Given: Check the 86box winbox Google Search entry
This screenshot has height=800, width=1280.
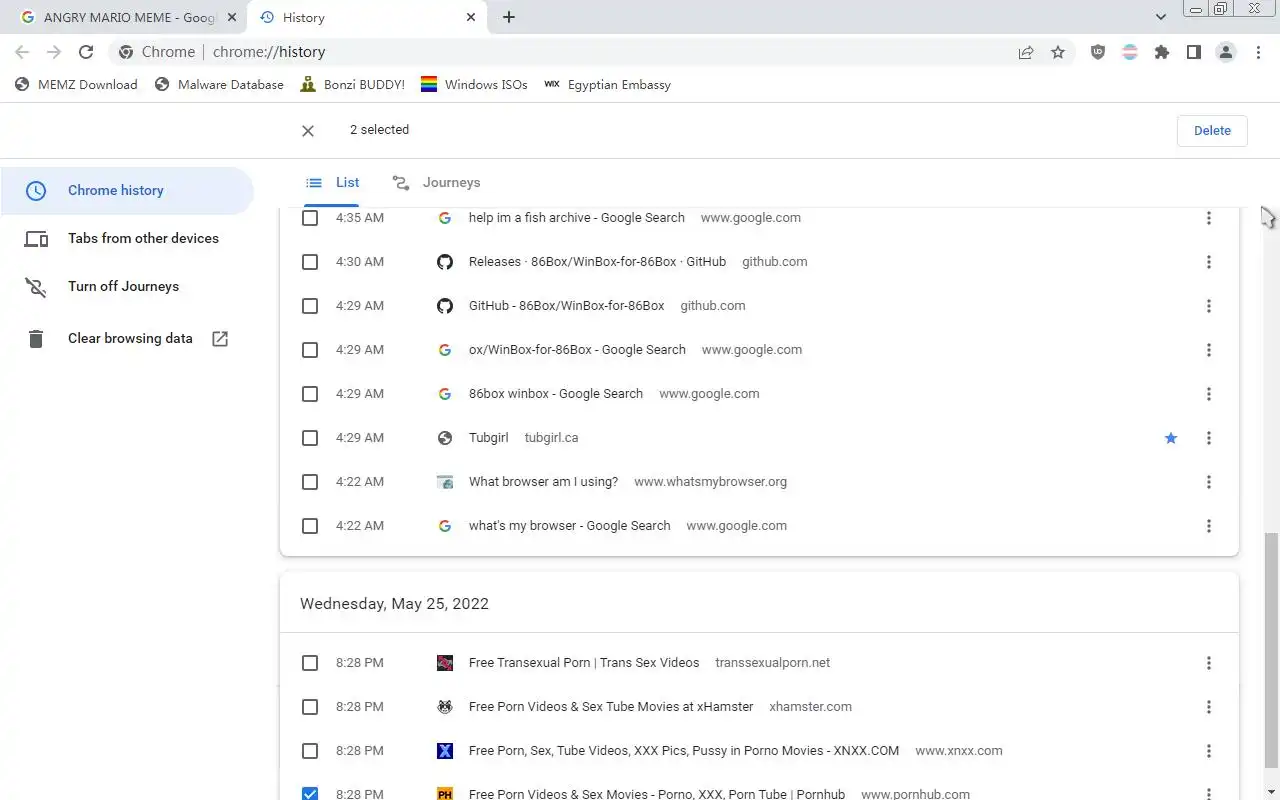Looking at the screenshot, I should click(x=310, y=394).
